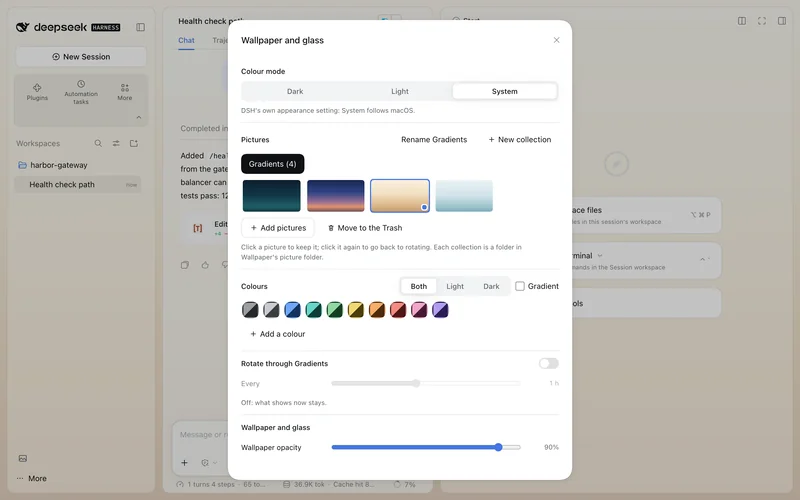This screenshot has width=800, height=500.
Task: Collapse the terminal card caret
Action: (703, 259)
